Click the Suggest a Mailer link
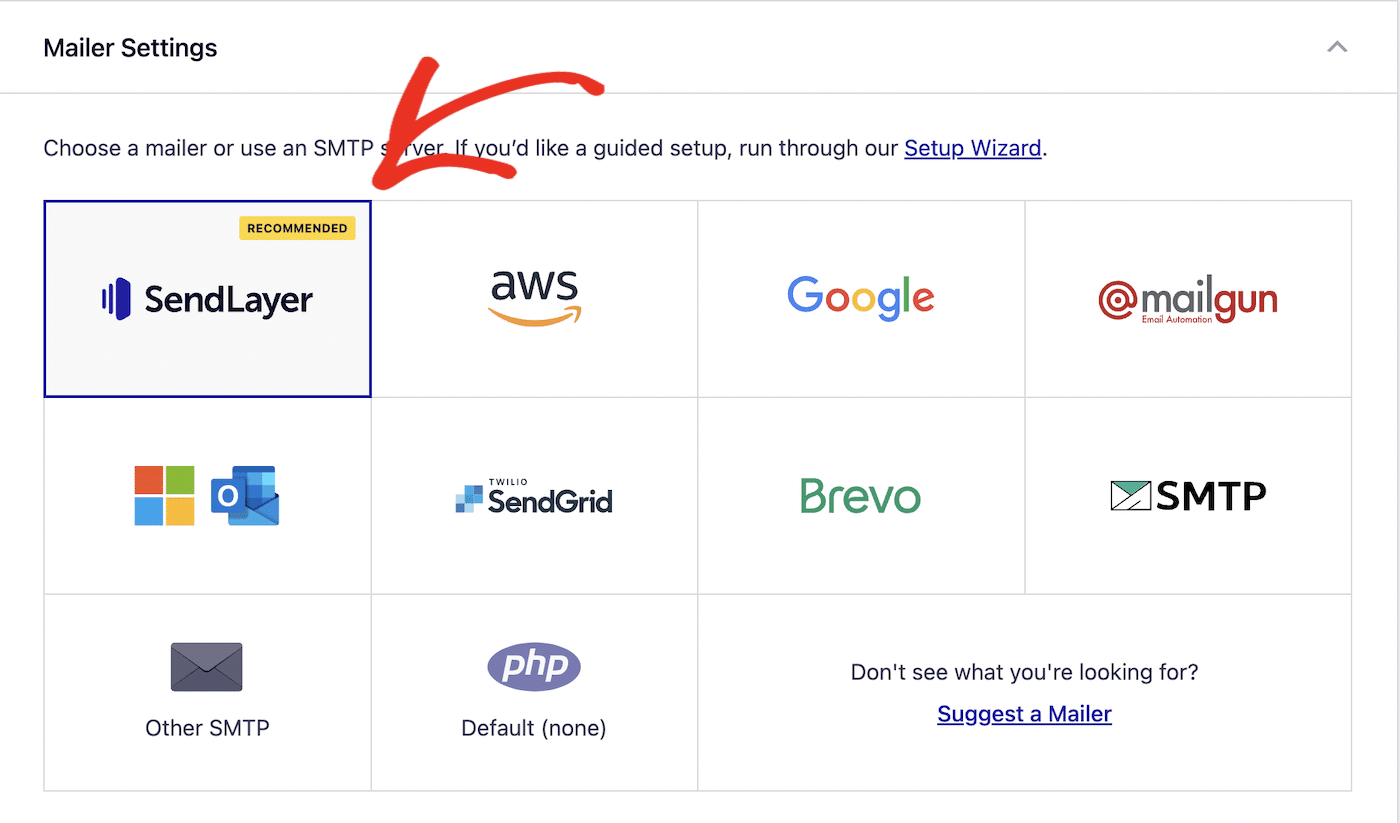 [x=1025, y=714]
